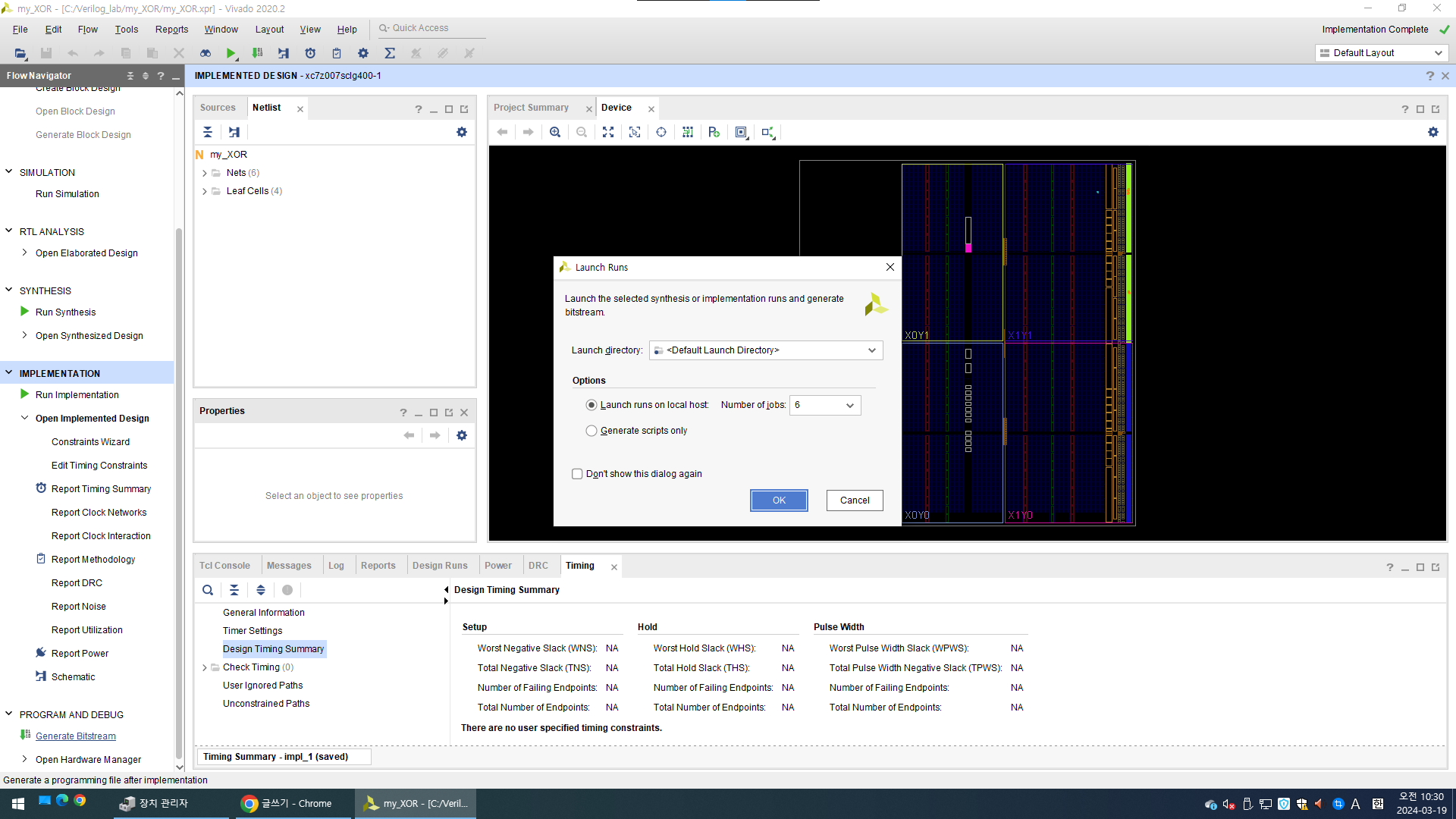Click the taskbar clock showing 10:30
This screenshot has width=1456, height=819.
click(x=1421, y=803)
